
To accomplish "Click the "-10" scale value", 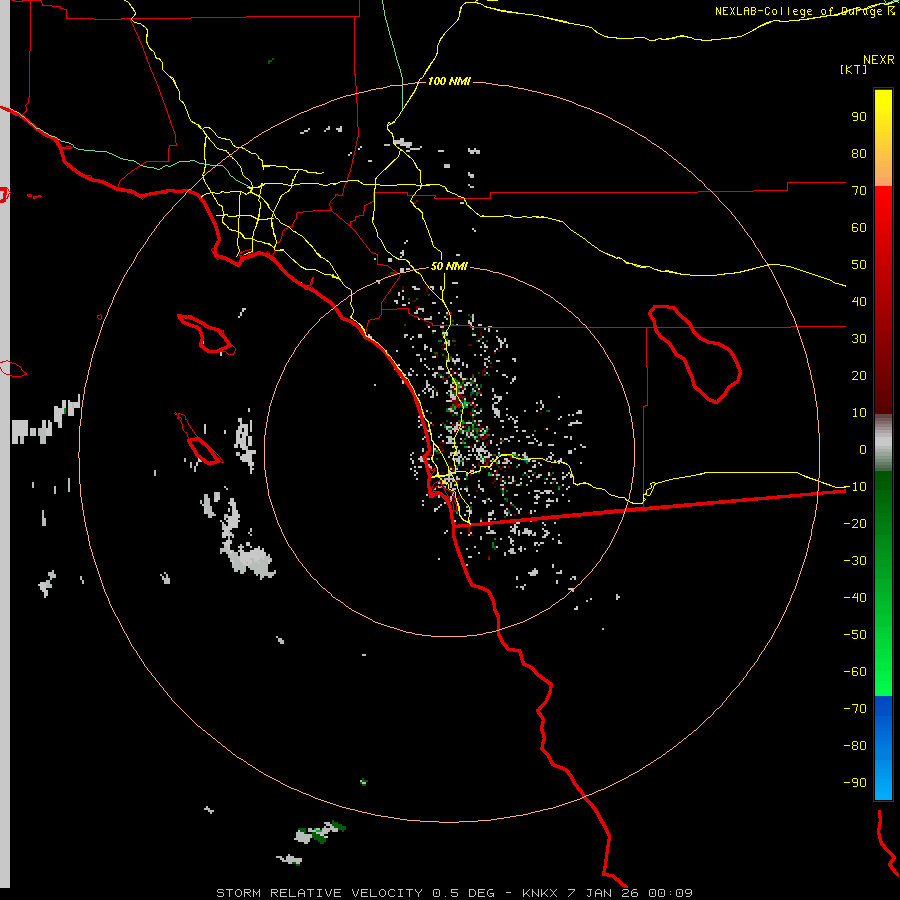I will click(x=855, y=487).
